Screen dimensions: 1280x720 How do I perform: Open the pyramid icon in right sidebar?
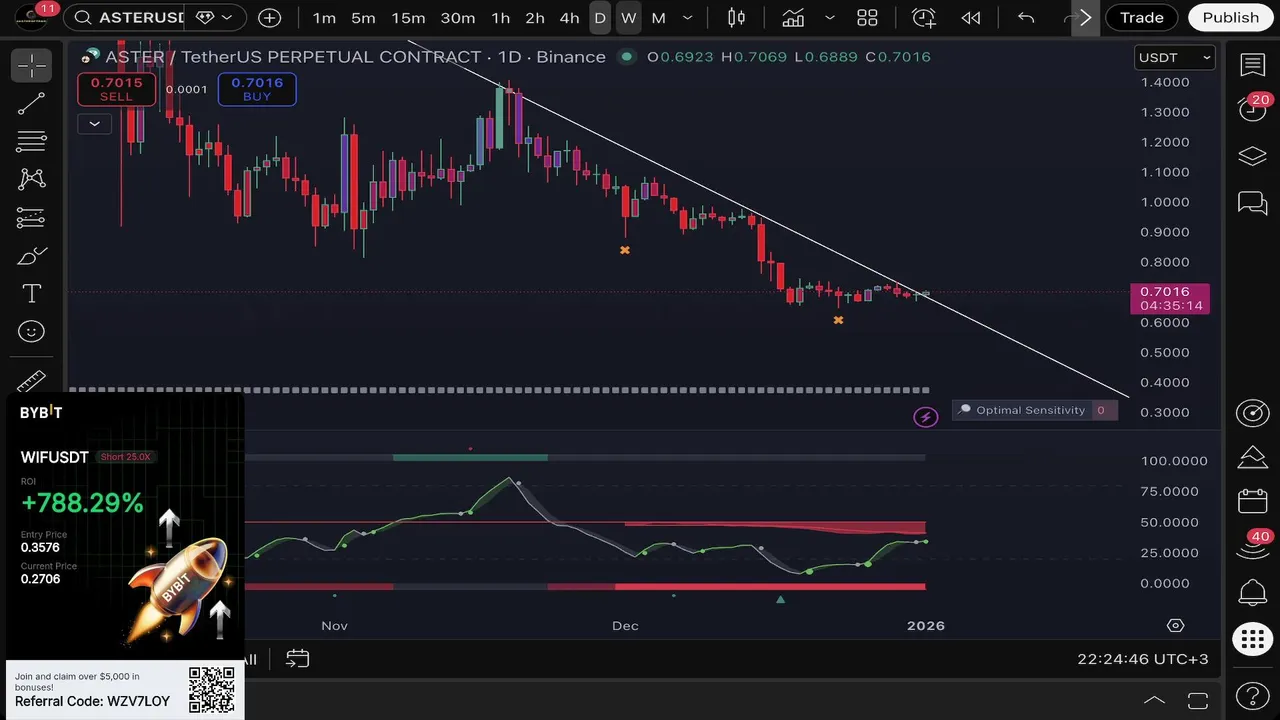pyautogui.click(x=1253, y=456)
